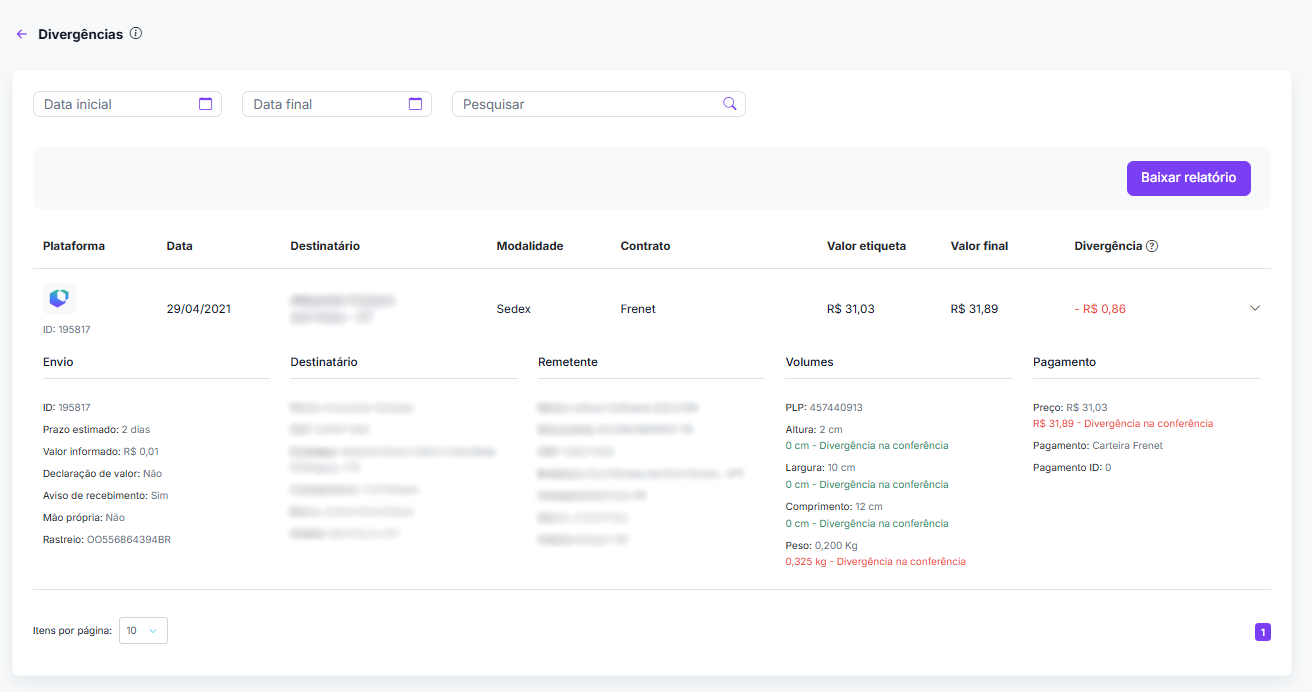Viewport: 1312px width, 692px height.
Task: Open calendar icon in Data final field
Action: (415, 104)
